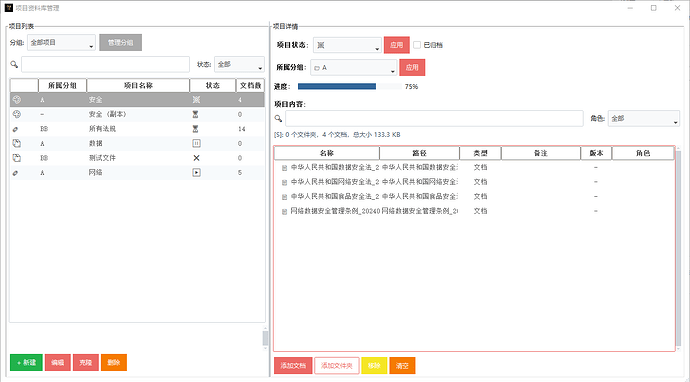690x382 pixels.
Task: Apply the selected 所属分组
Action: tap(412, 67)
